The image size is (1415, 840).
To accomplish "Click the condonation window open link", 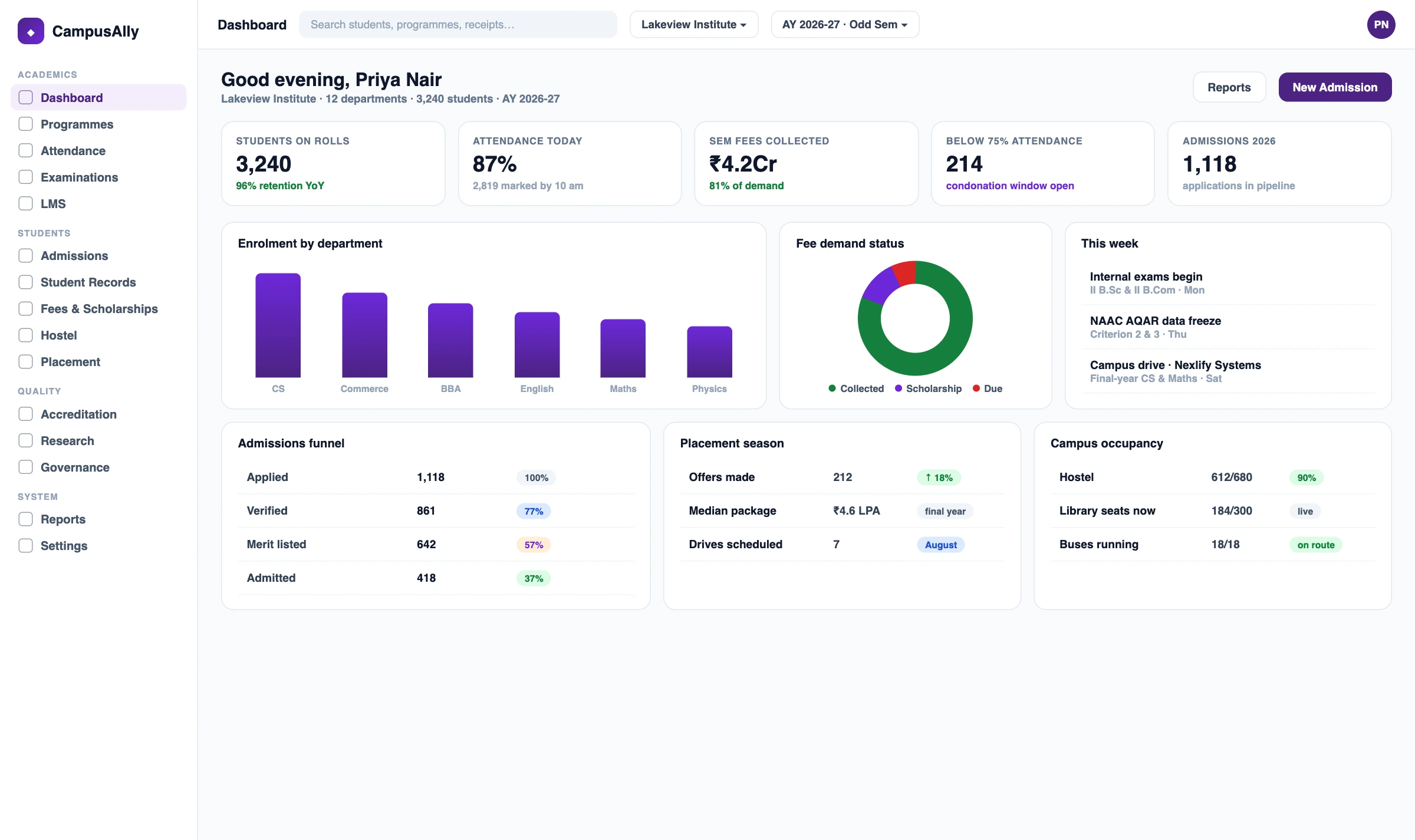I will (x=1009, y=186).
